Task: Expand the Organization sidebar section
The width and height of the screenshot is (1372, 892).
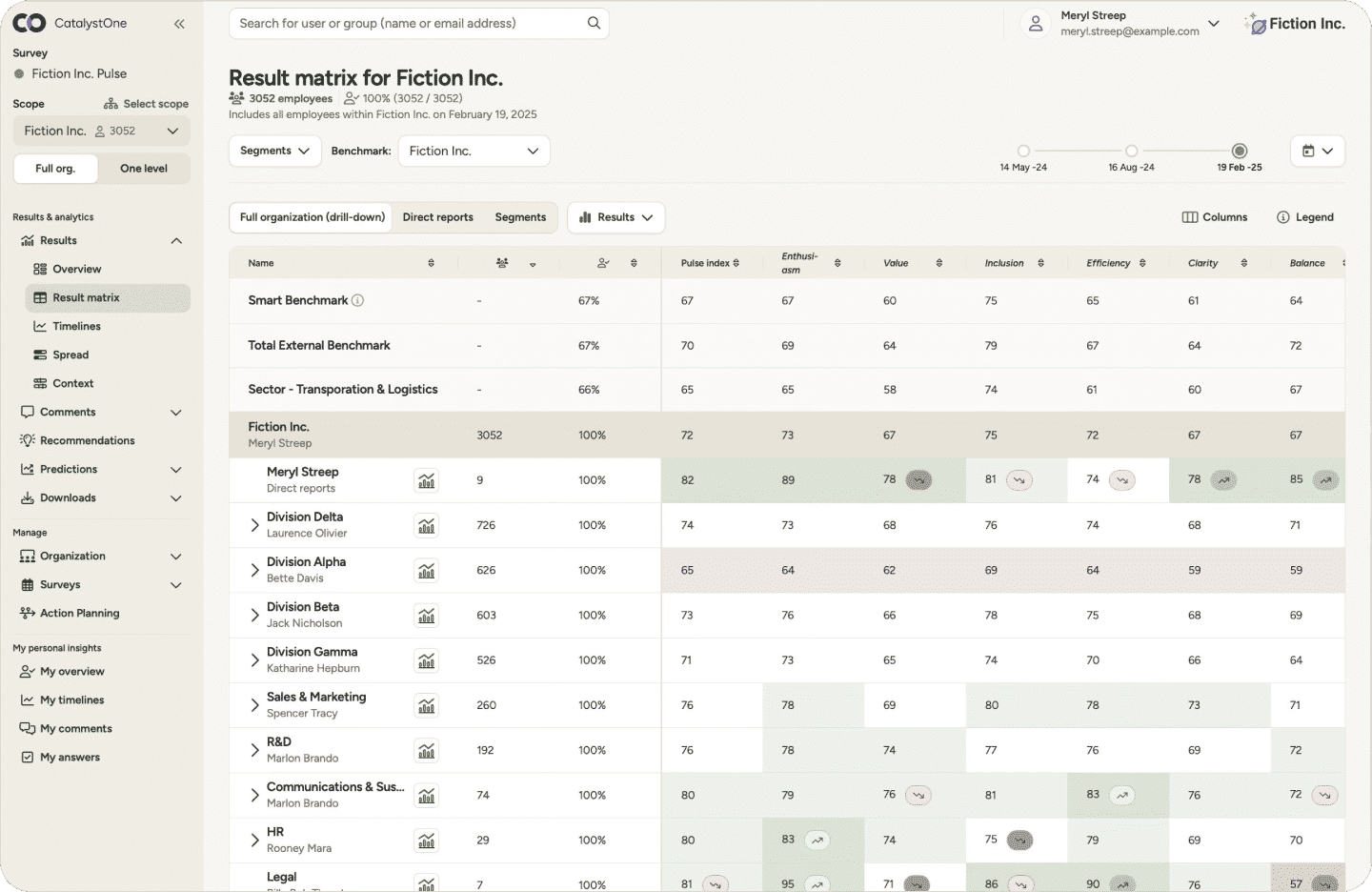Action: click(176, 557)
